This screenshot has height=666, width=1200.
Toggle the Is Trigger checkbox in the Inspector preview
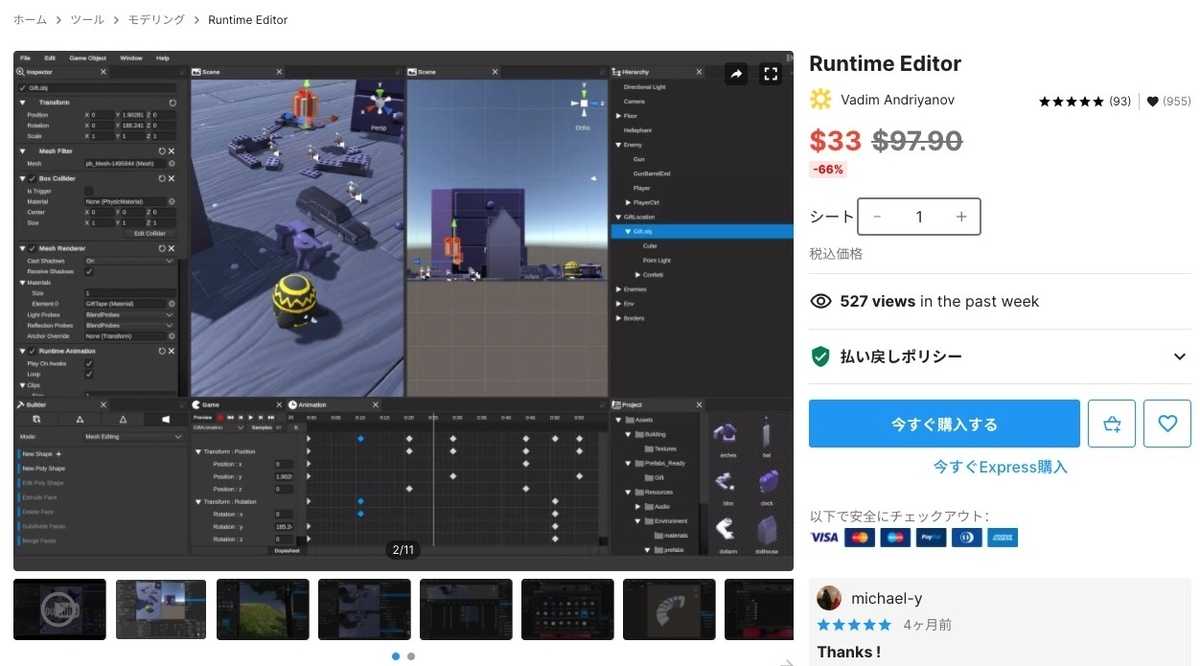pyautogui.click(x=89, y=190)
